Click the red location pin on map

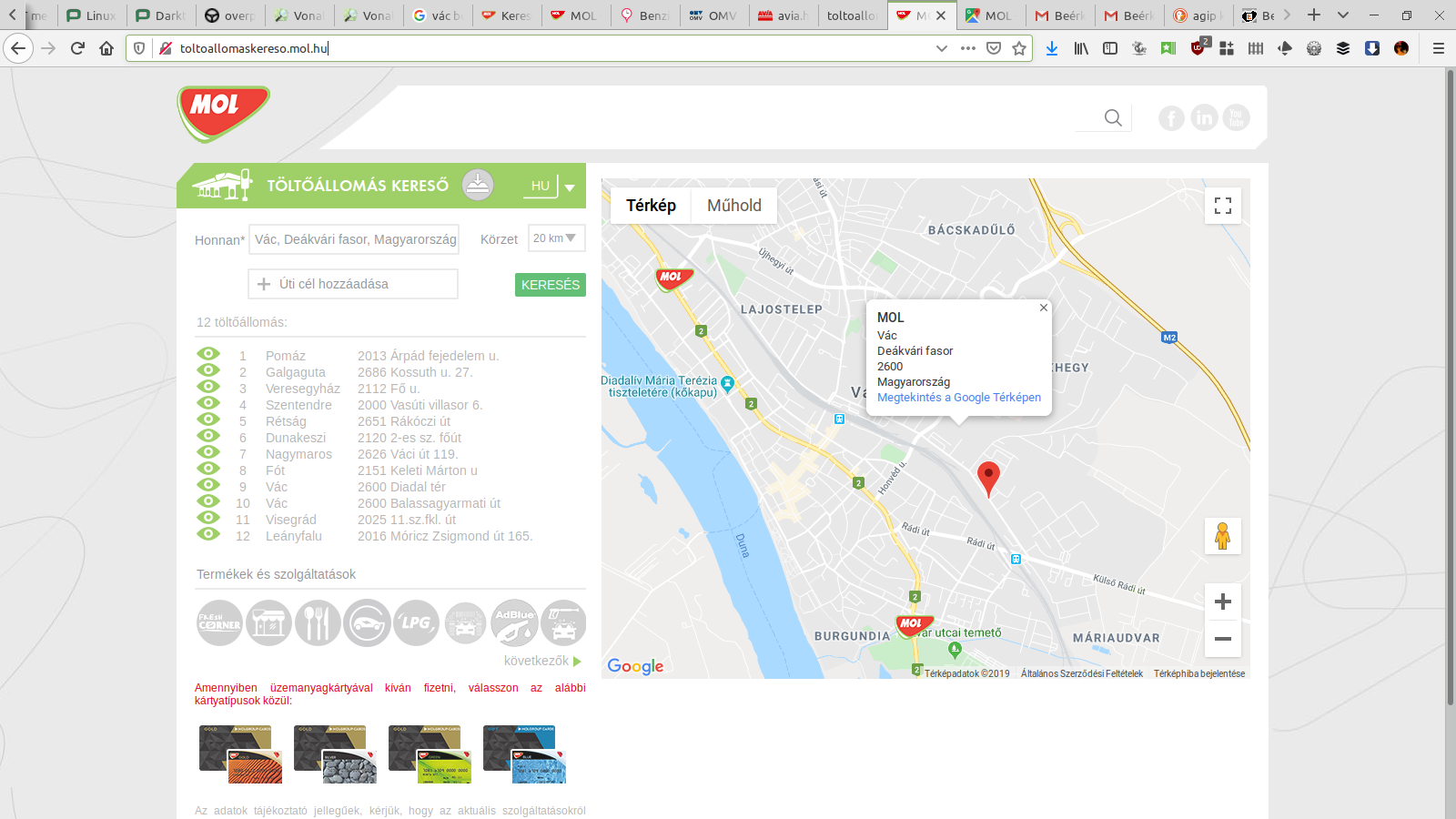pos(988,478)
